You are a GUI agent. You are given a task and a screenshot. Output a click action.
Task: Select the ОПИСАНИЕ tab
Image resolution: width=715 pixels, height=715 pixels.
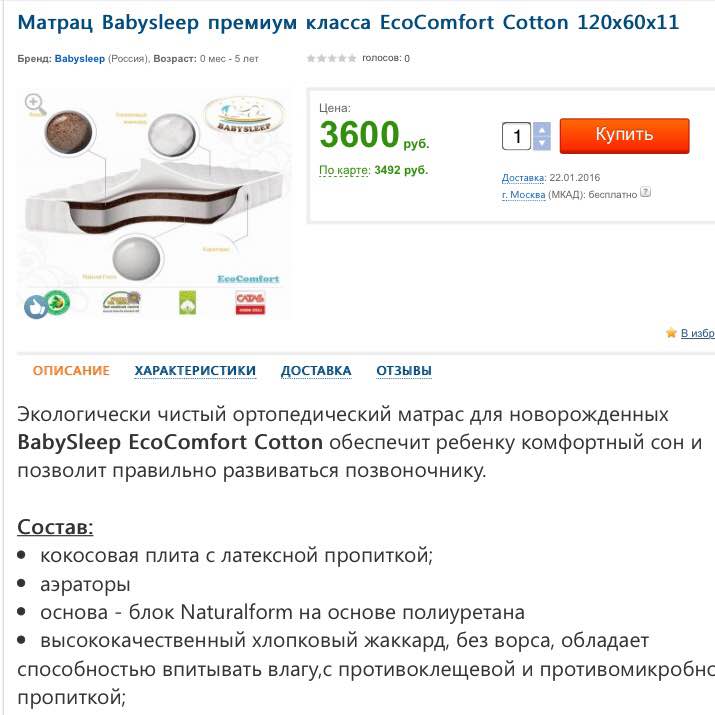[71, 371]
